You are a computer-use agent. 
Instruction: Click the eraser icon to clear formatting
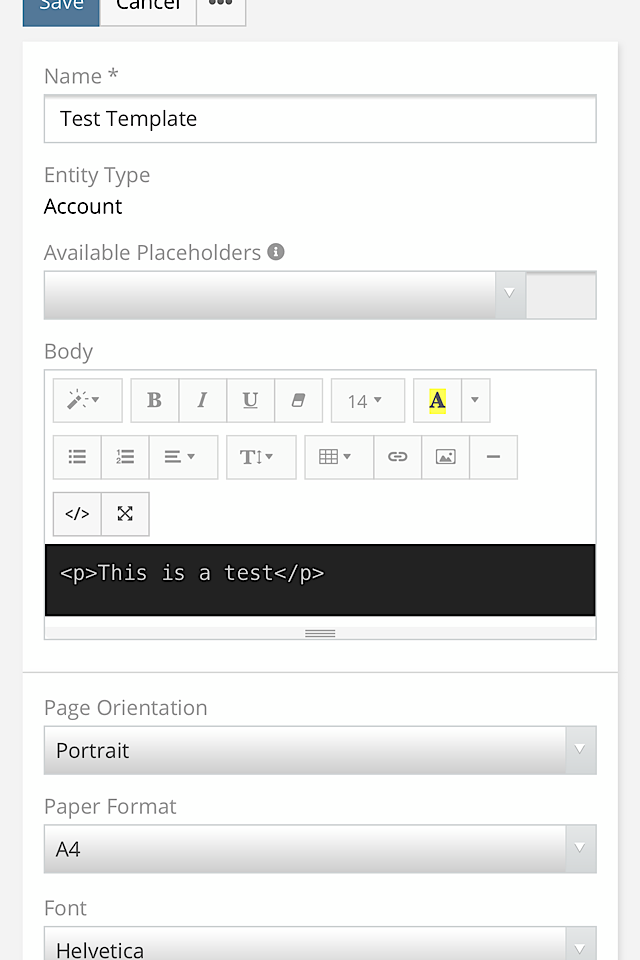pyautogui.click(x=298, y=401)
